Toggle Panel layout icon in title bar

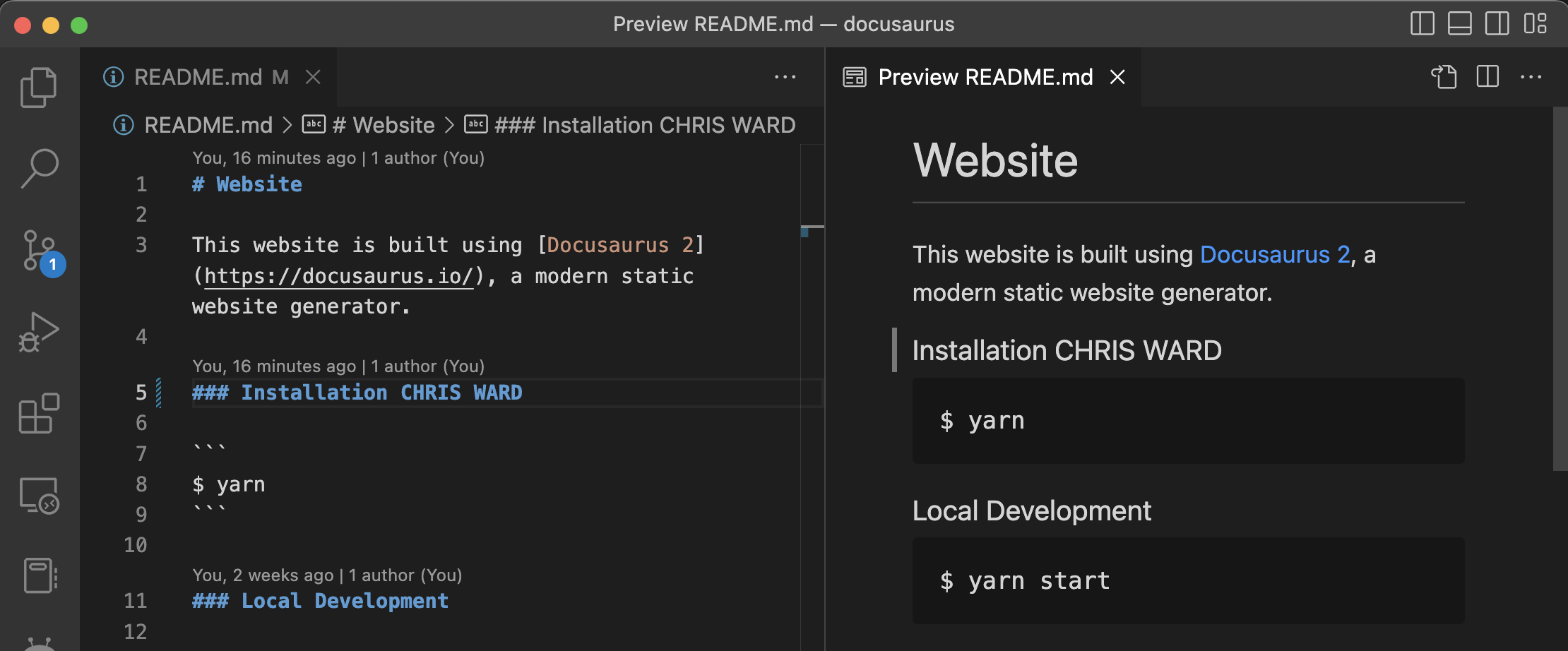pyautogui.click(x=1460, y=23)
